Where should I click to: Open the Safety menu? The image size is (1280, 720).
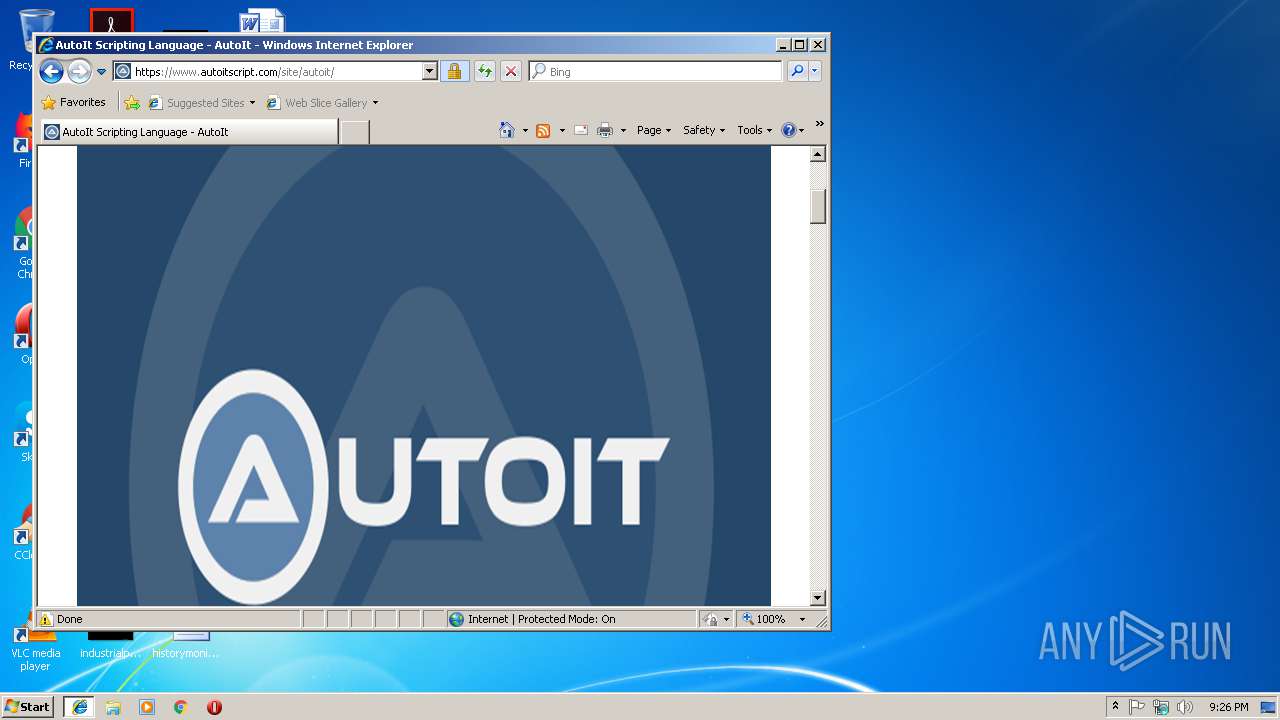tap(704, 130)
